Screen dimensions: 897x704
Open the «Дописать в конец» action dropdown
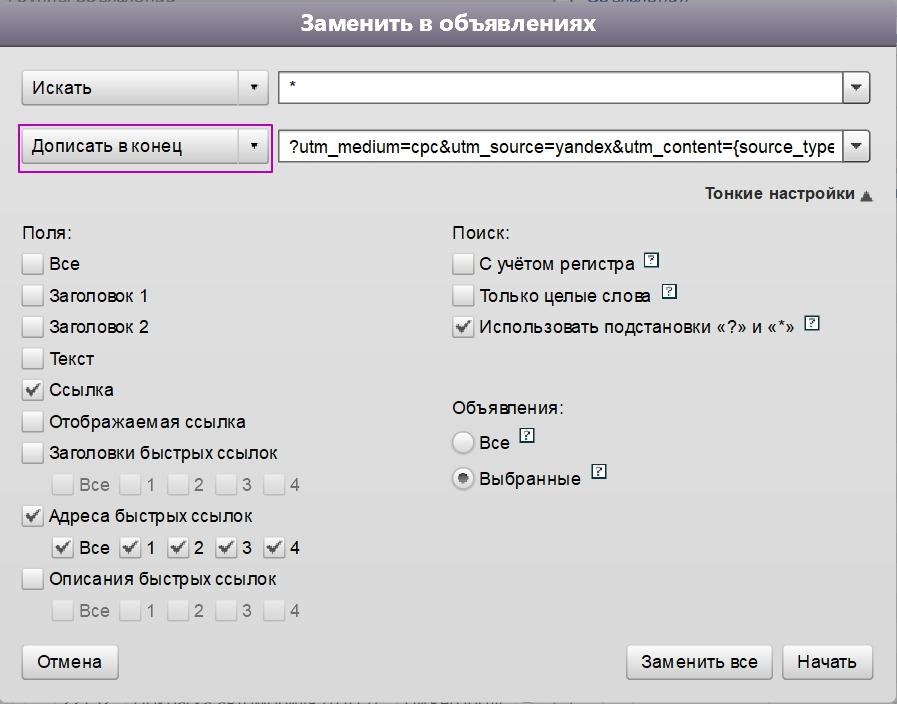pos(254,146)
